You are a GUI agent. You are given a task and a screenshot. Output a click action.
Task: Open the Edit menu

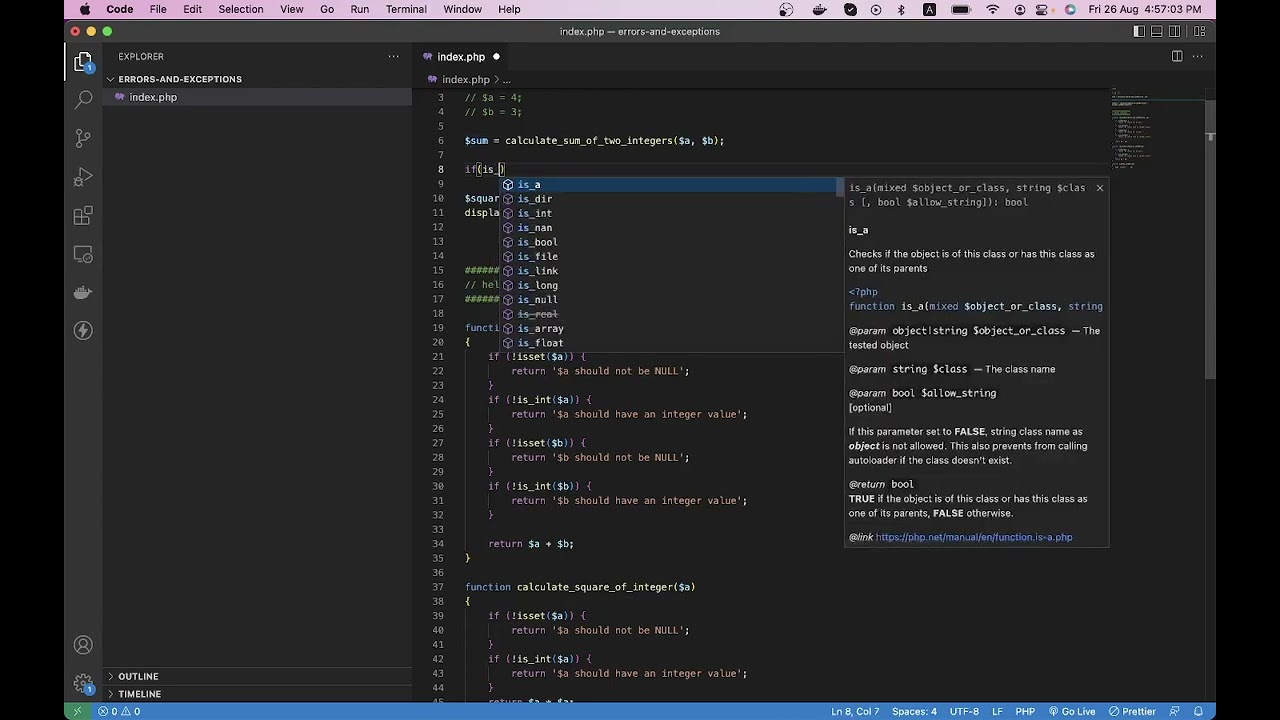pos(192,9)
